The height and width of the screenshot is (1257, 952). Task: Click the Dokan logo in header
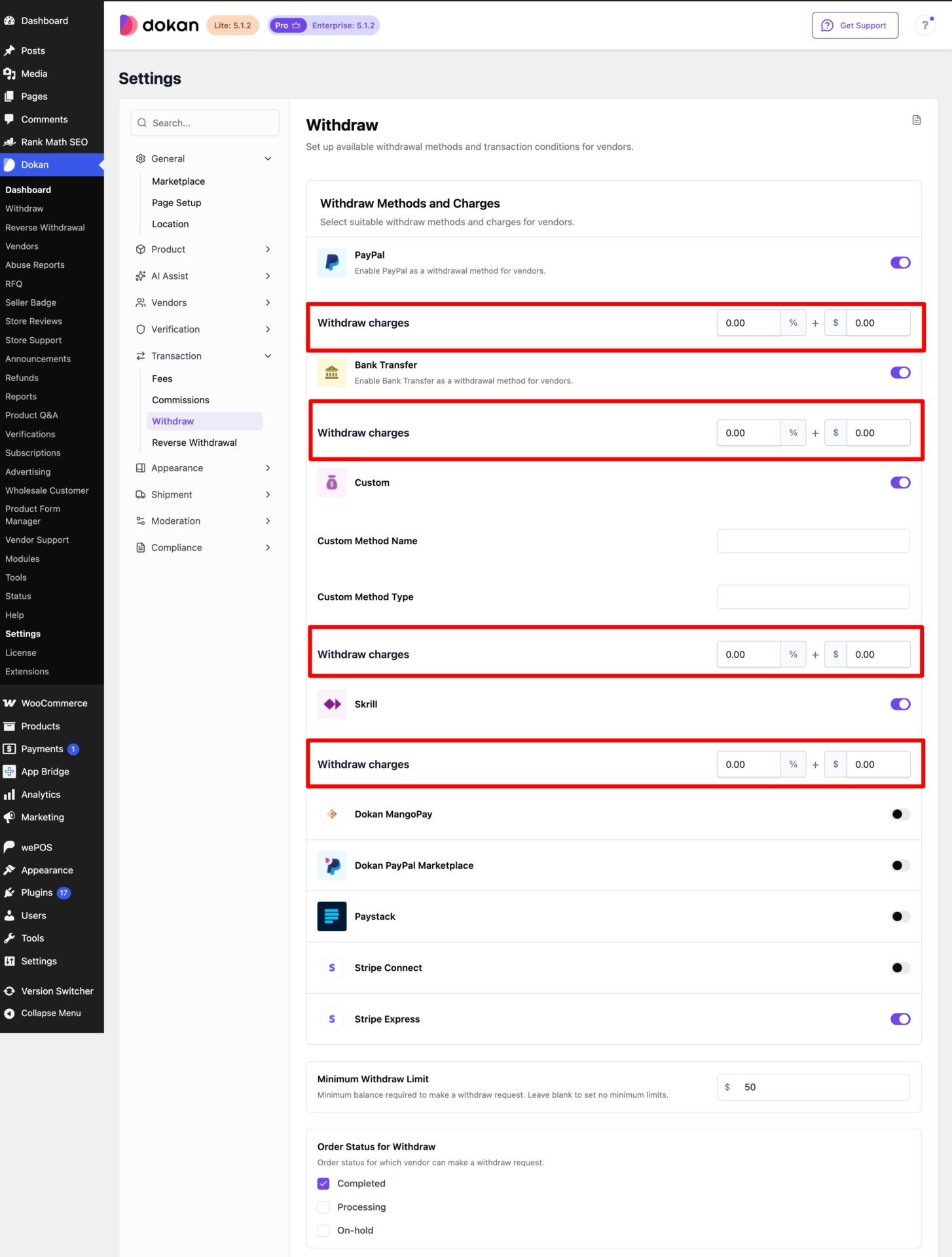pos(159,26)
